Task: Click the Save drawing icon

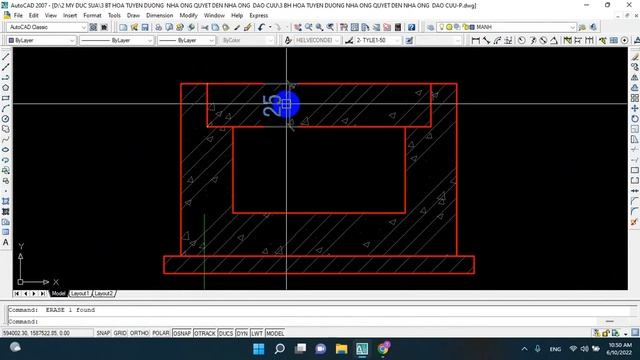Action: point(145,27)
